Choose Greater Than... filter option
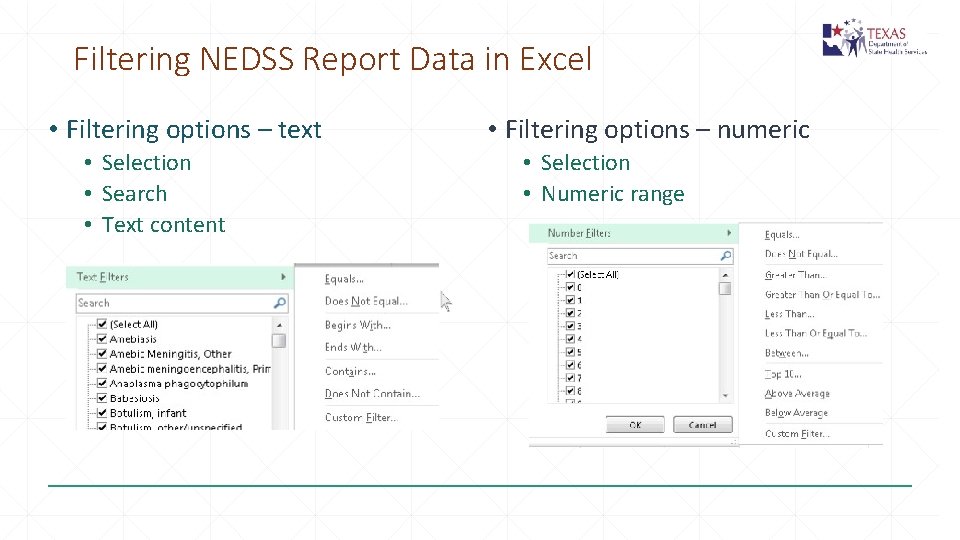Image resolution: width=960 pixels, height=540 pixels. 795,275
